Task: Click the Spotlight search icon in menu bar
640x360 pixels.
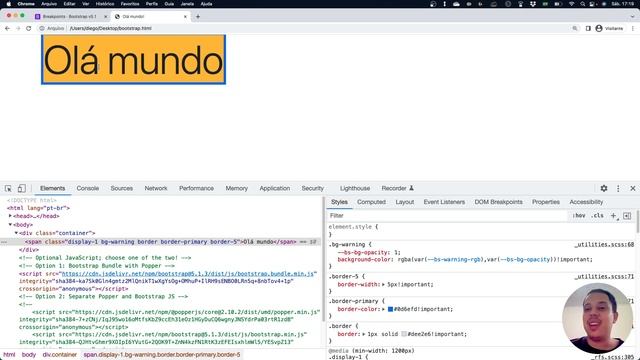Action: click(582, 4)
